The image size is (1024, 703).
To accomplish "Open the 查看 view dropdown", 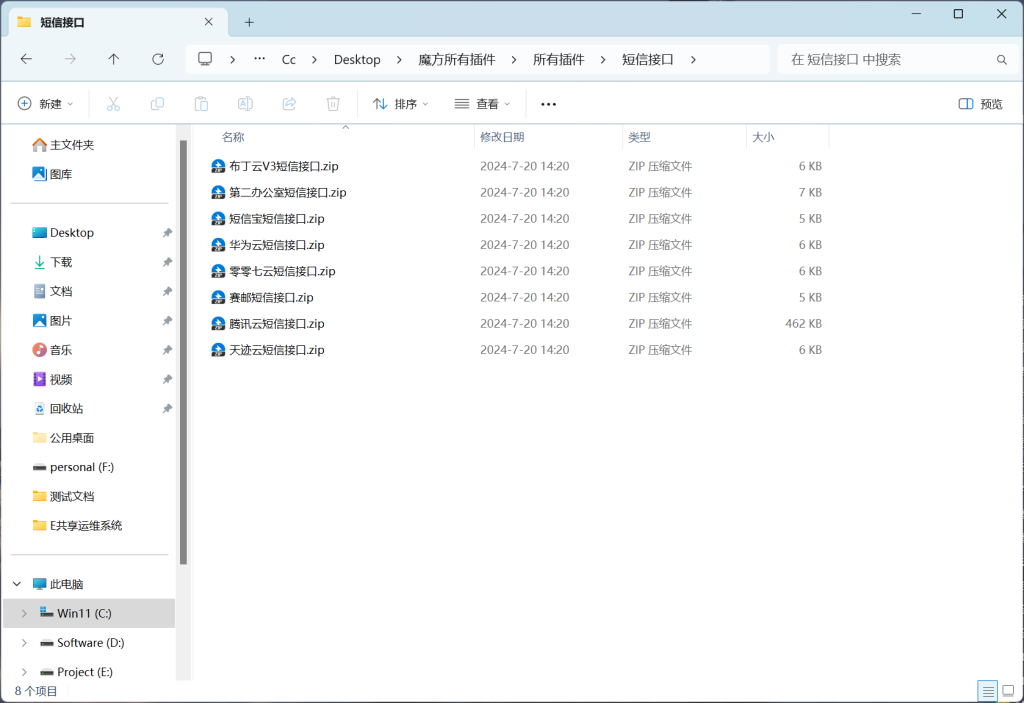I will click(x=481, y=103).
